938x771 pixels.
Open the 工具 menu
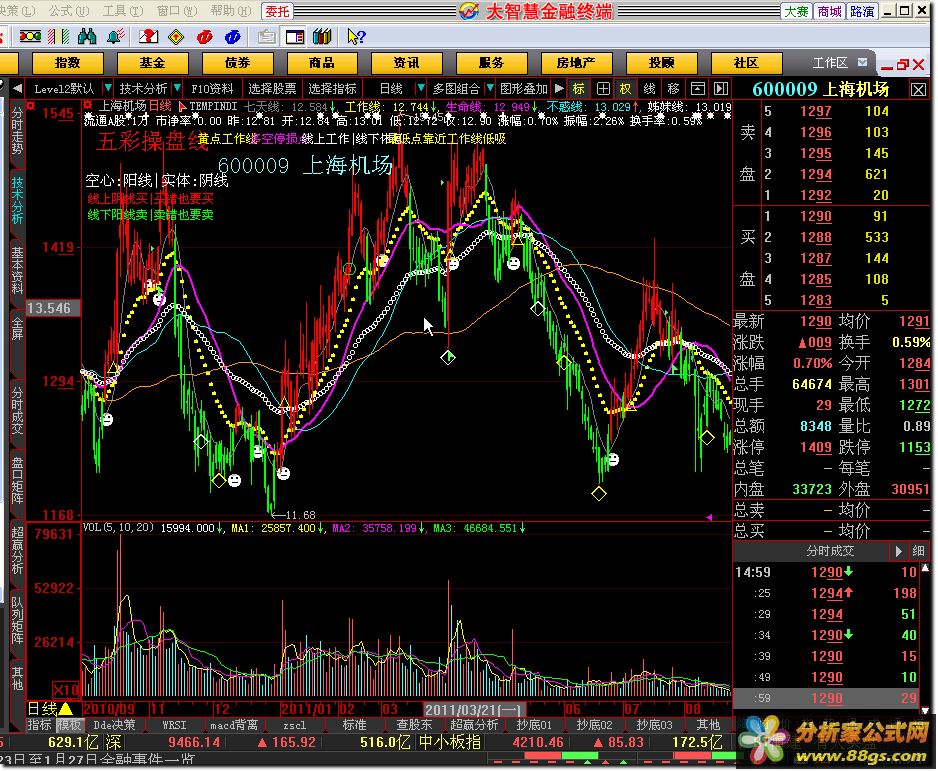(x=123, y=11)
